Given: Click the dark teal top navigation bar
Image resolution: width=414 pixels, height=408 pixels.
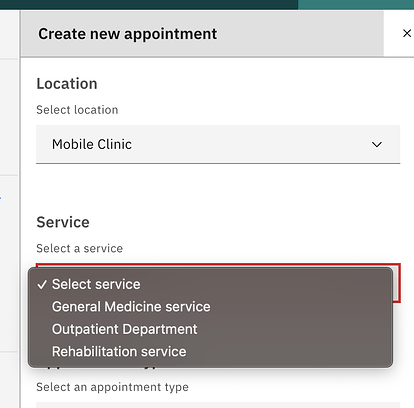Looking at the screenshot, I should tap(149, 4).
